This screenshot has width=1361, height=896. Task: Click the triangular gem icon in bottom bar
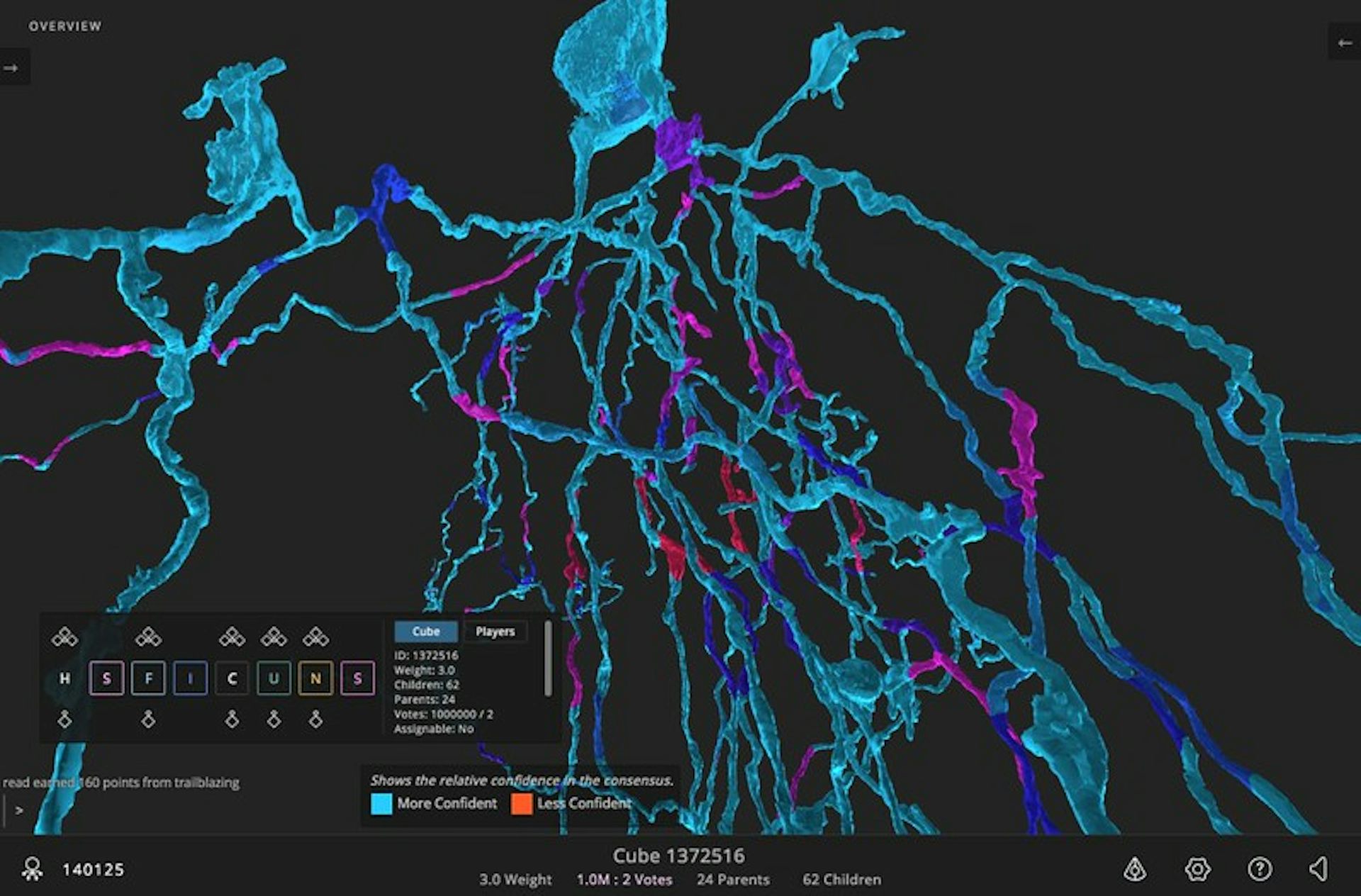[x=1135, y=869]
